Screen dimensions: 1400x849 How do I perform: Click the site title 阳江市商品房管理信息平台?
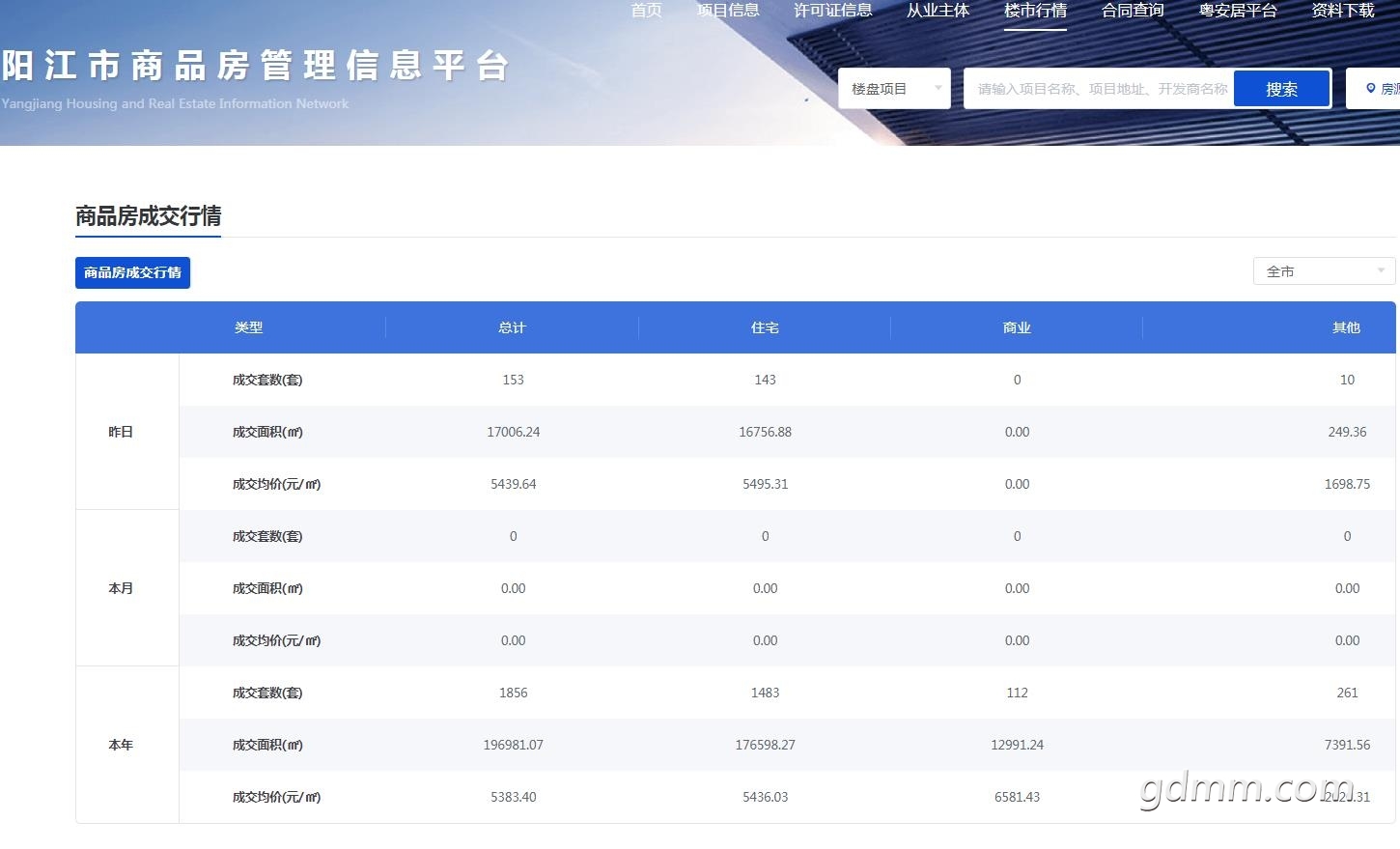255,66
